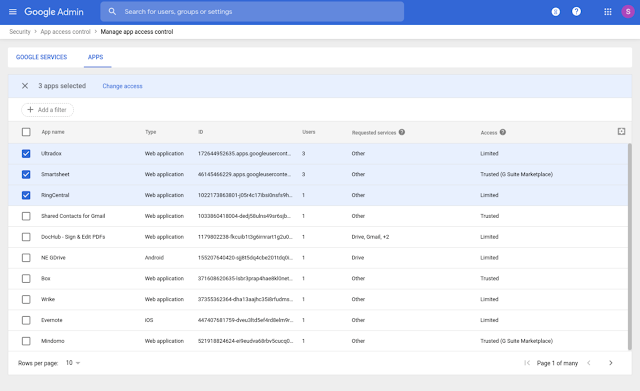Click the Access column help icon

(x=503, y=132)
